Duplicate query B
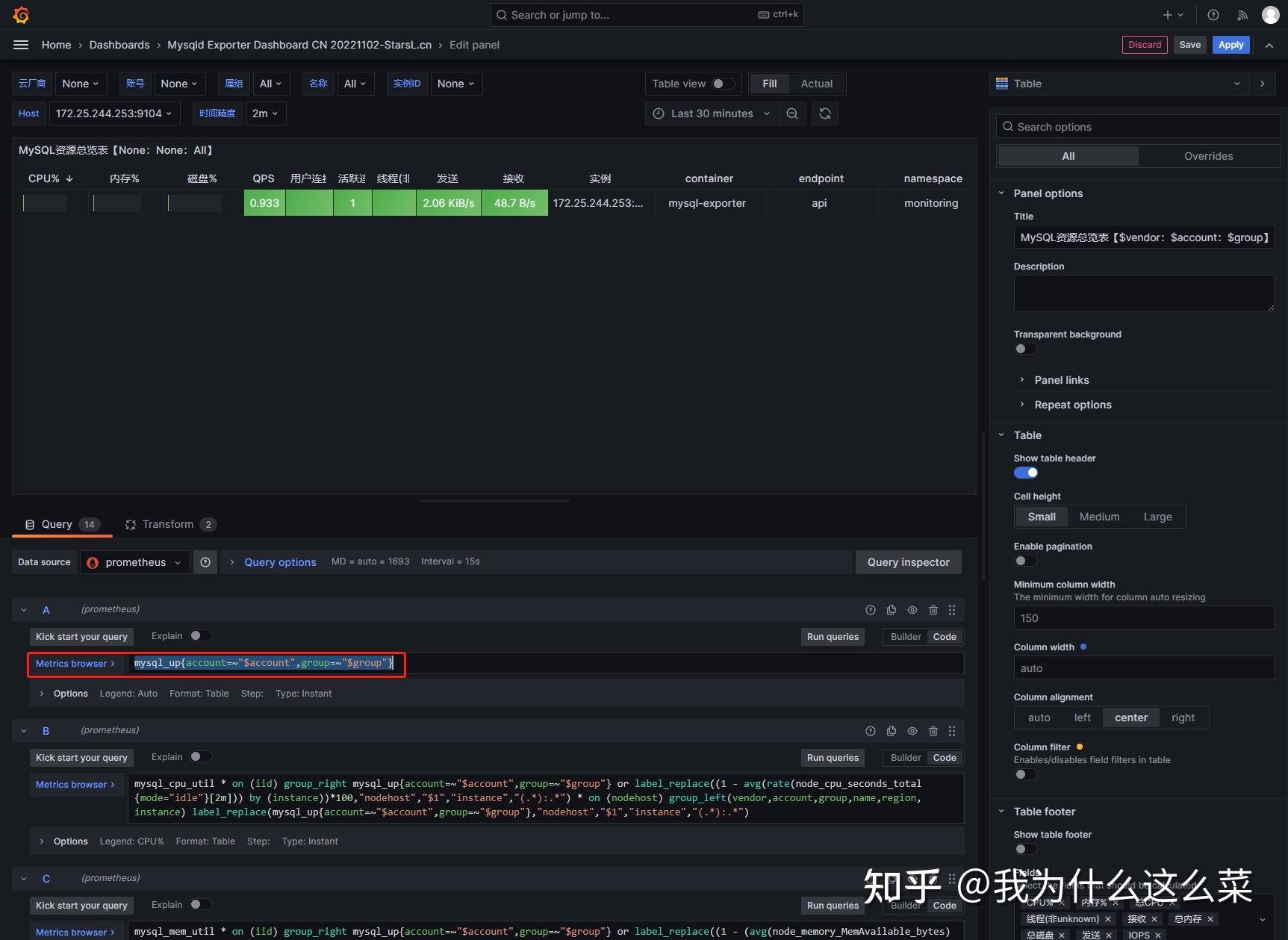Screen dimensions: 1288x940 (892, 731)
